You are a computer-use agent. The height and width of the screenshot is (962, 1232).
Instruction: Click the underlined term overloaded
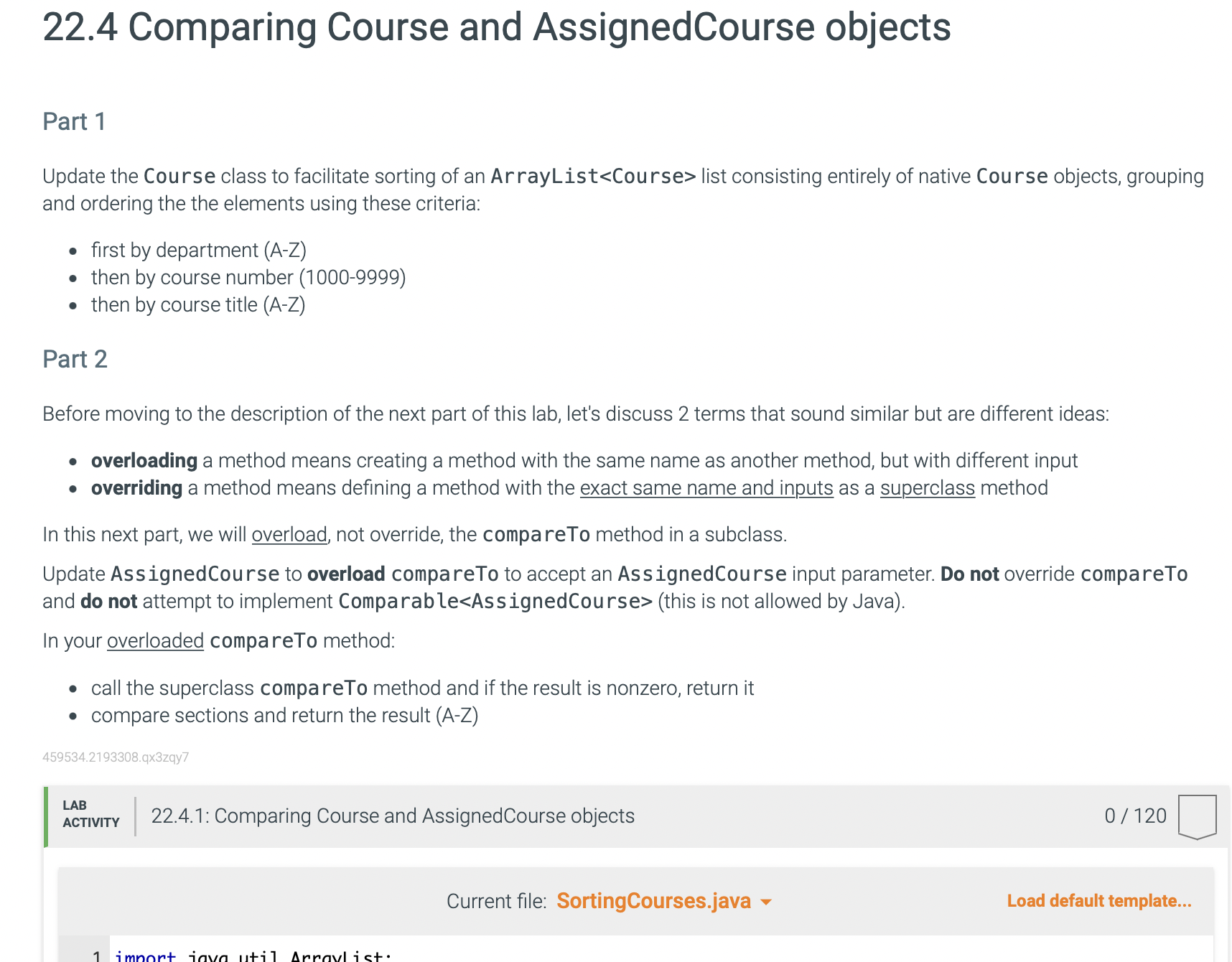click(155, 640)
